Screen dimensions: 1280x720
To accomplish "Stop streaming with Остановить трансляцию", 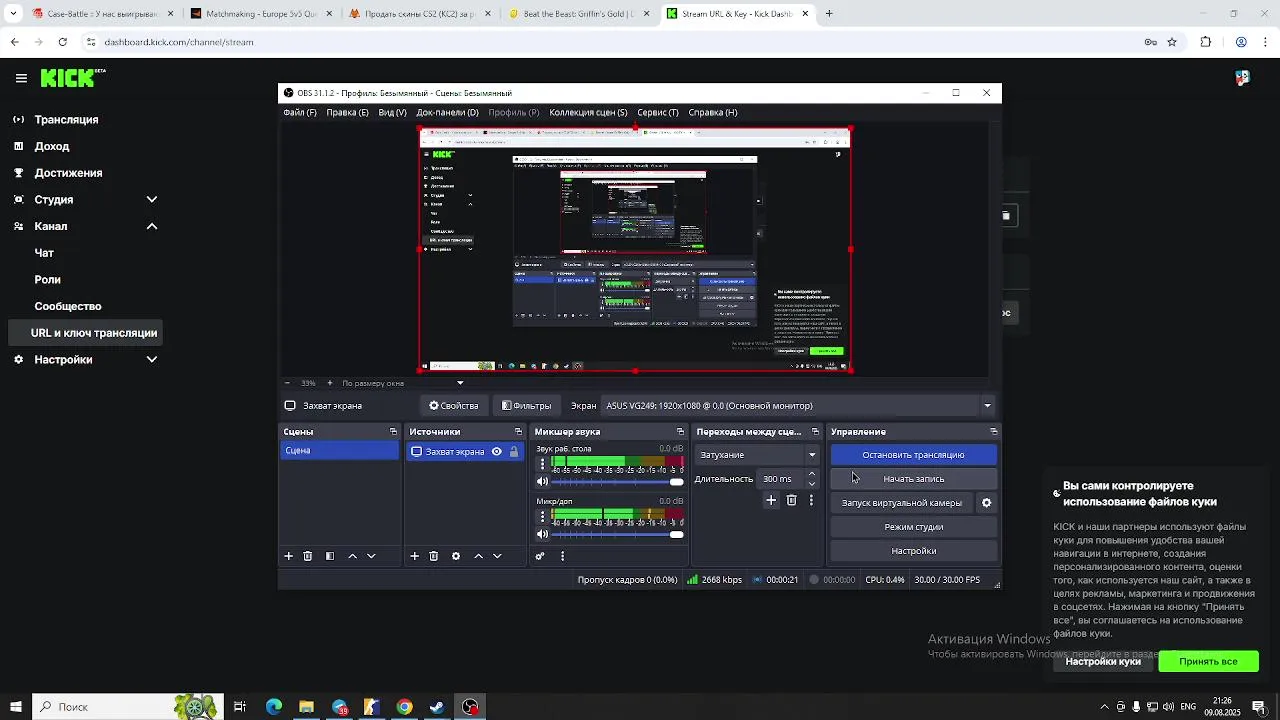I will (913, 455).
